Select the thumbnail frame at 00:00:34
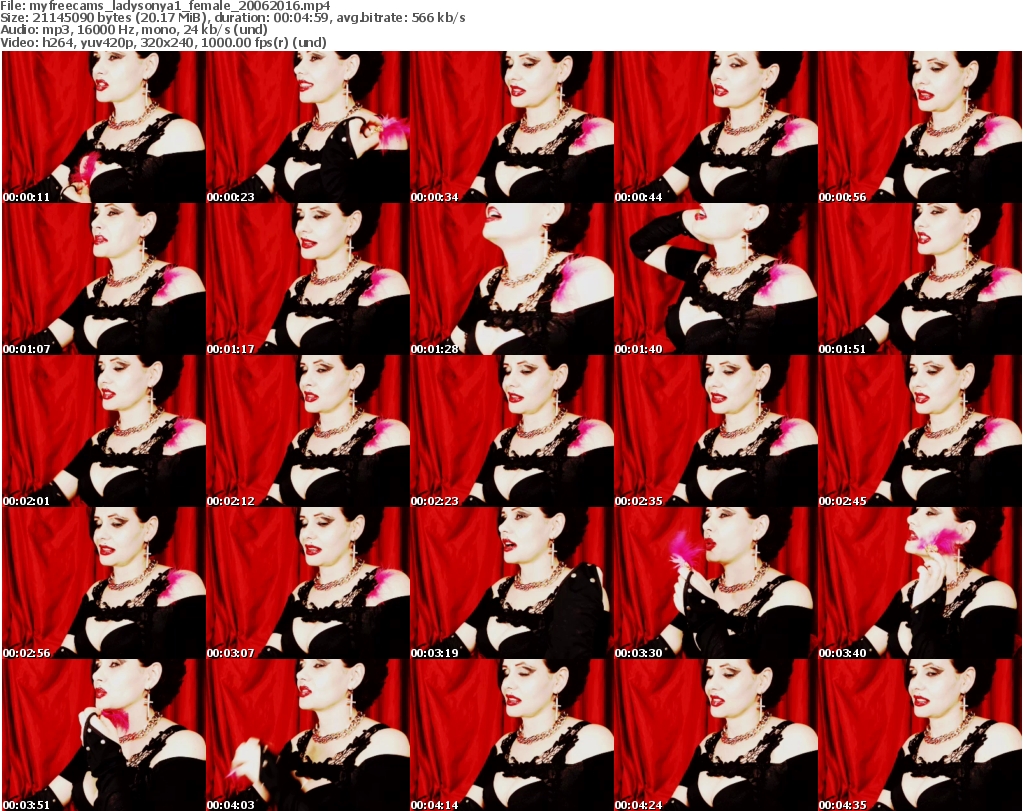Viewport: 1024px width, 811px height. point(511,127)
